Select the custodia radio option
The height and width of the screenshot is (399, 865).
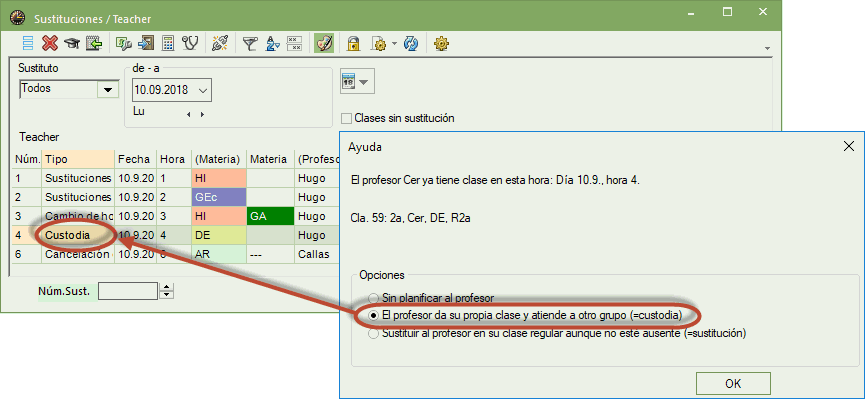pos(374,316)
